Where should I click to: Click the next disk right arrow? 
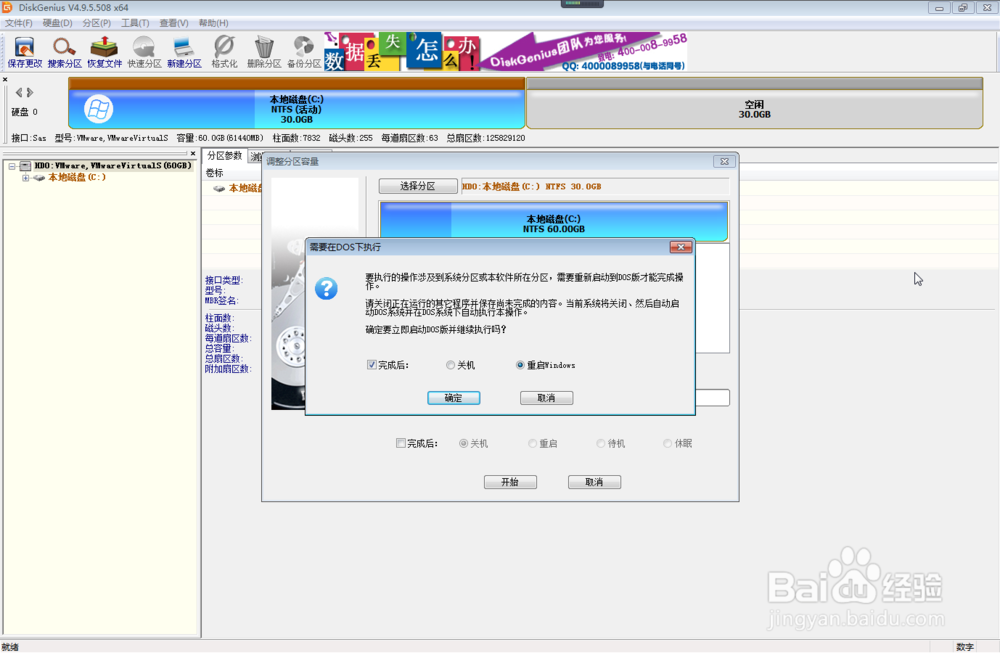30,92
